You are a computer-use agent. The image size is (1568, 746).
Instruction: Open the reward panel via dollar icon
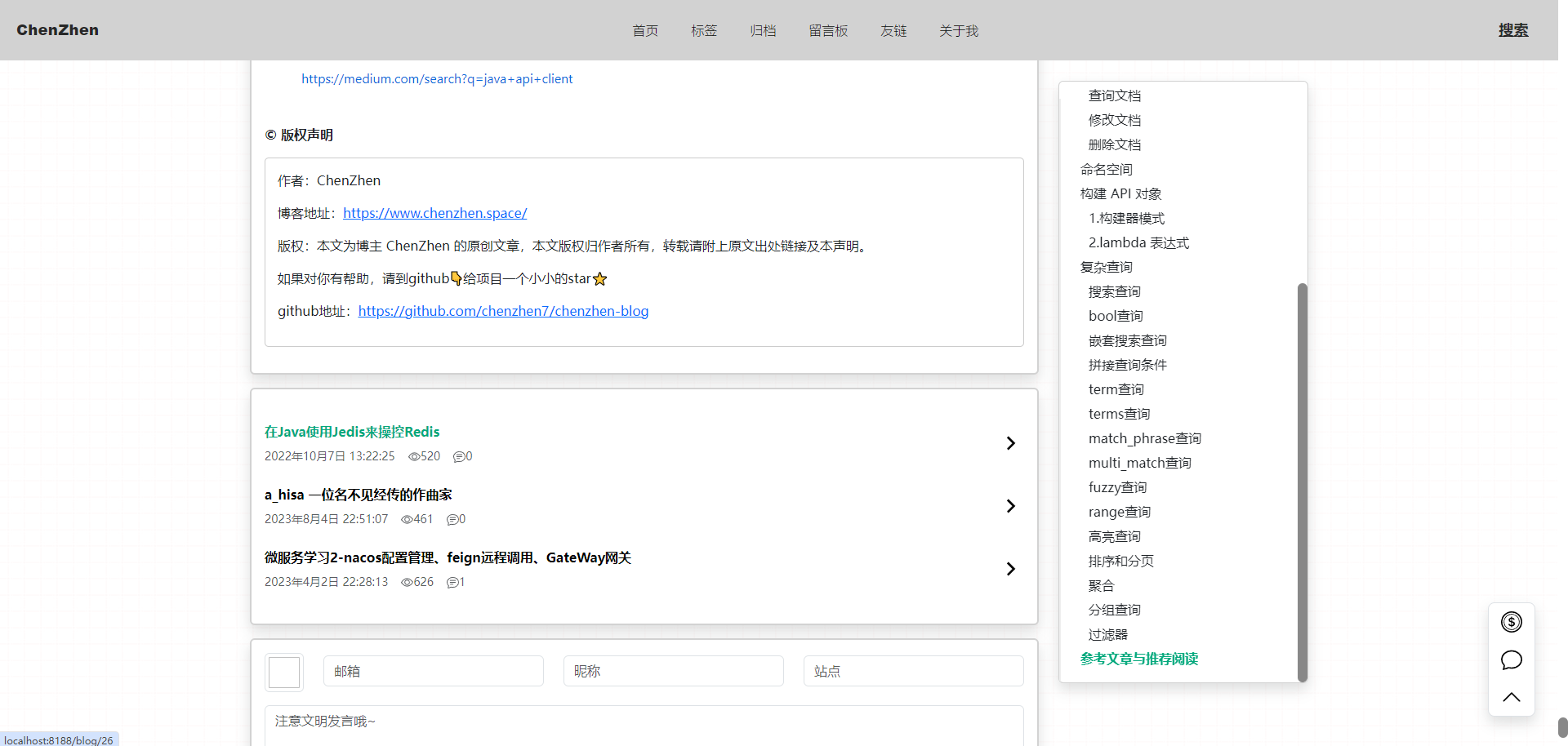[1512, 621]
